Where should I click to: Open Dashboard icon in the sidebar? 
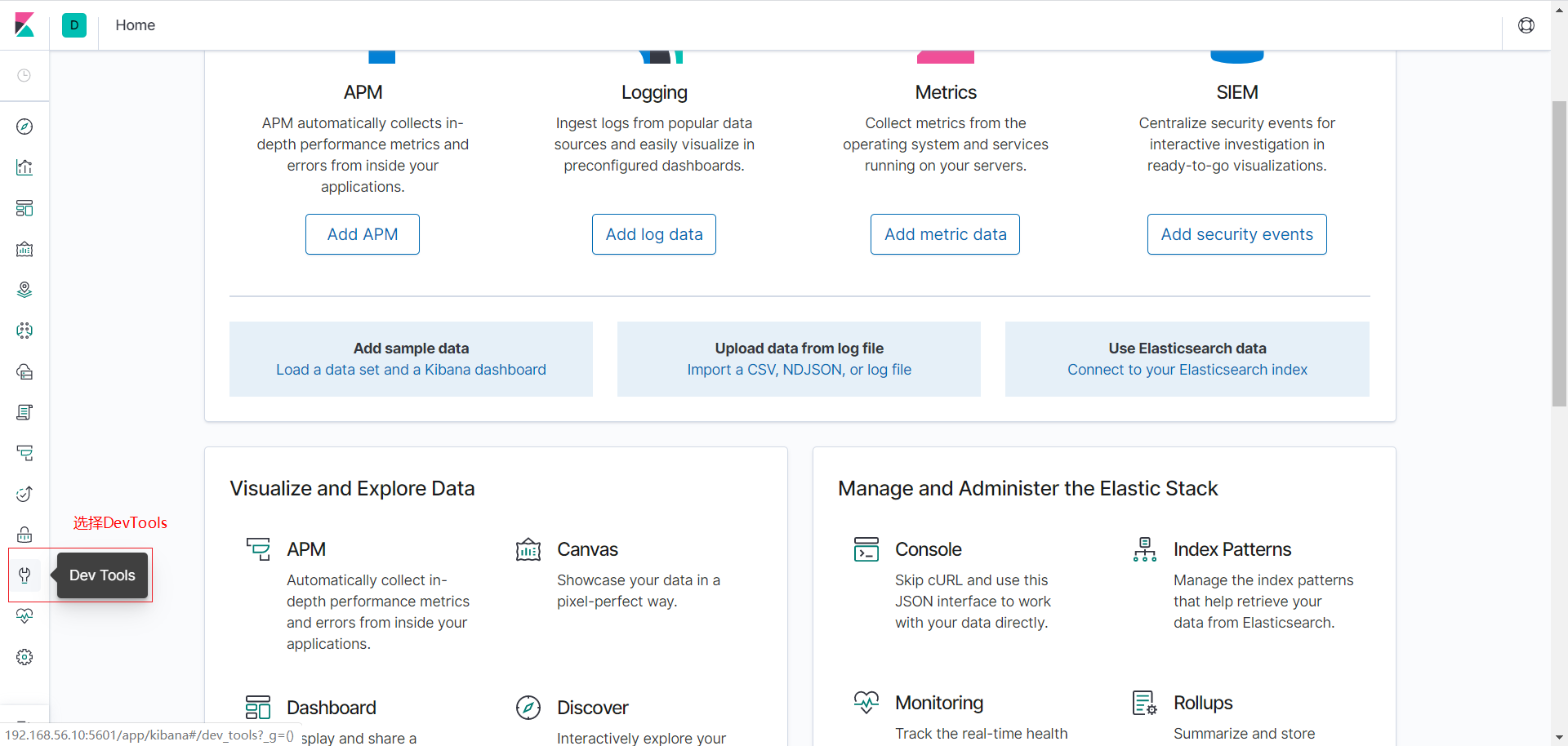[24, 208]
